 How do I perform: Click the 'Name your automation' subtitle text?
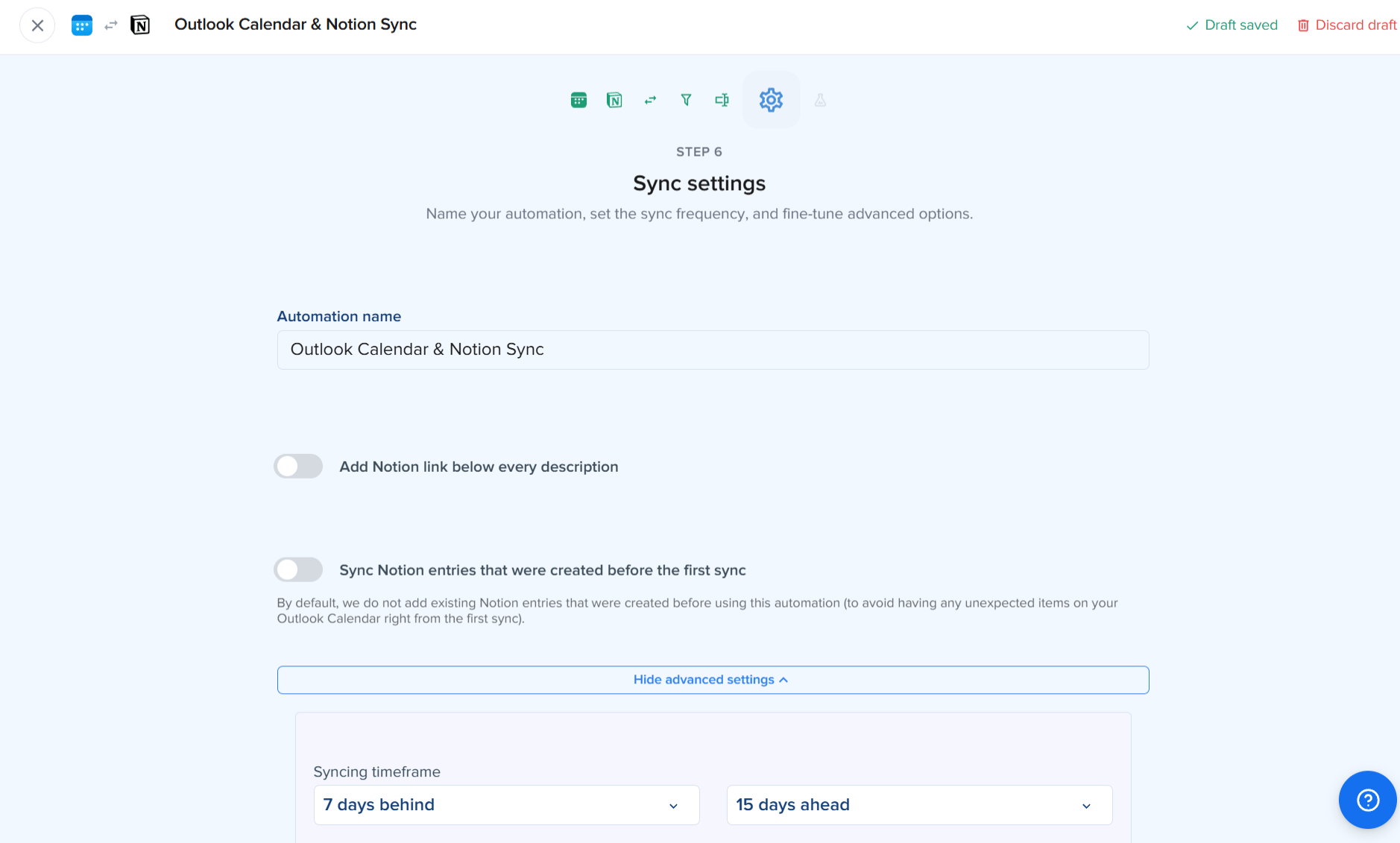coord(699,214)
